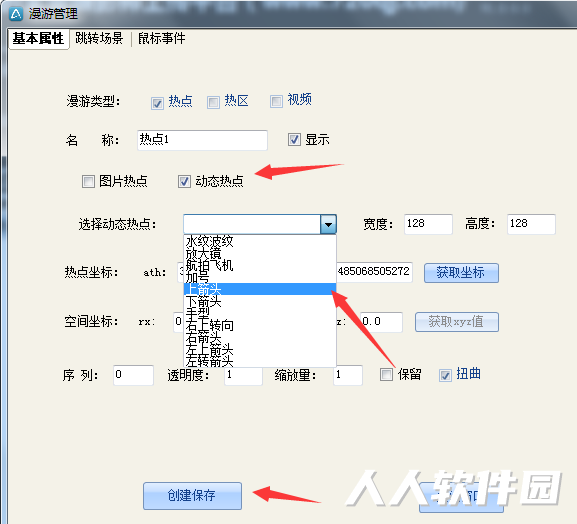Screen dimensions: 577x524
Task: Click the 宽度 input field
Action: (x=428, y=224)
